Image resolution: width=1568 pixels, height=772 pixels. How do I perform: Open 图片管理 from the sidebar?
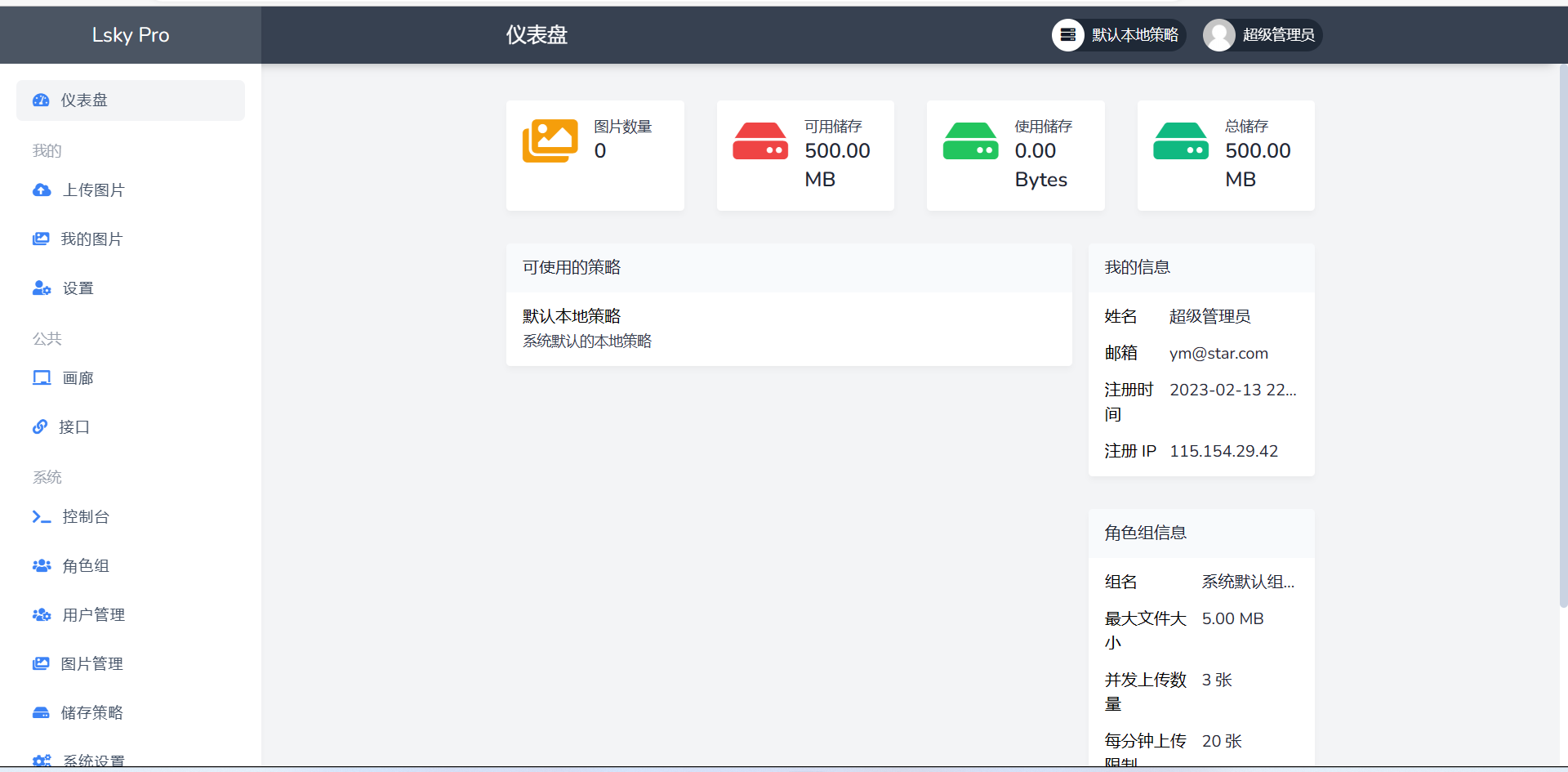pyautogui.click(x=91, y=664)
